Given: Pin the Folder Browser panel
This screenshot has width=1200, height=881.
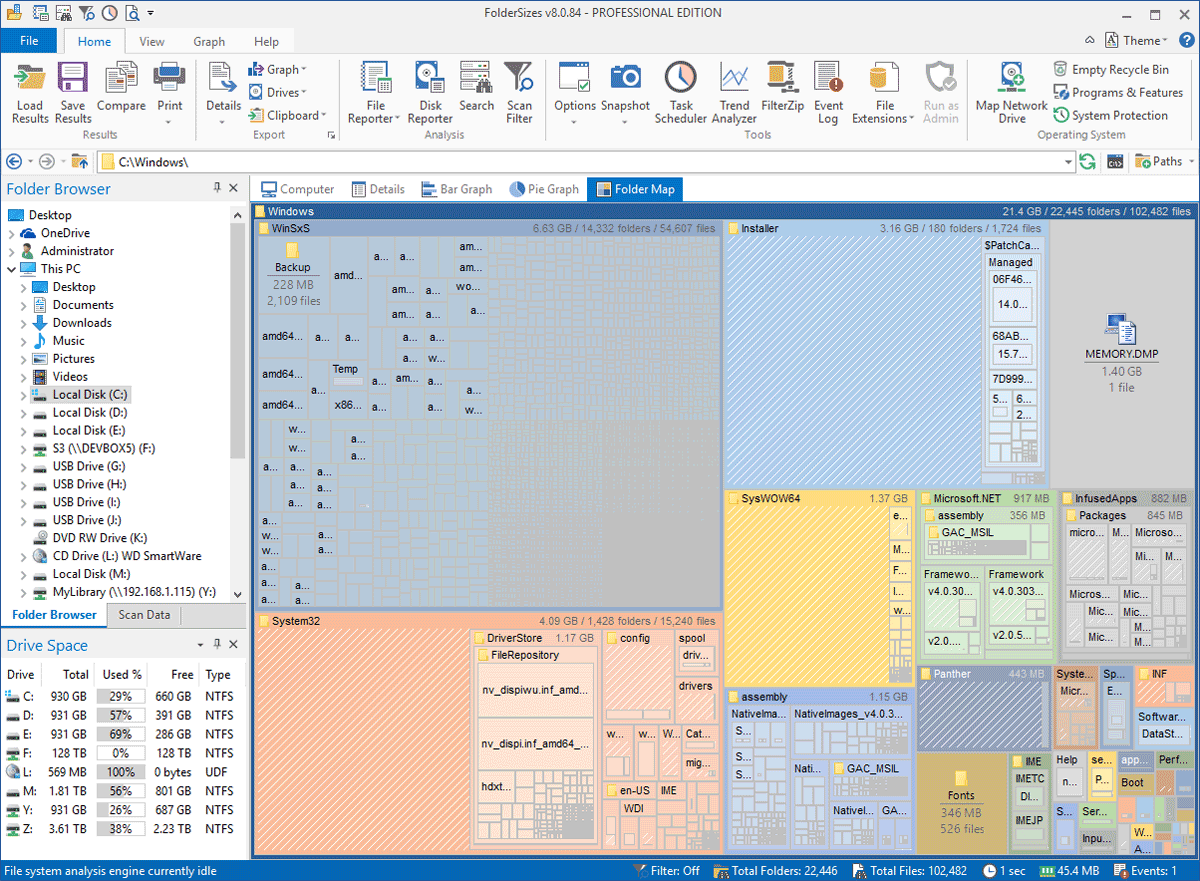Looking at the screenshot, I should pos(217,188).
